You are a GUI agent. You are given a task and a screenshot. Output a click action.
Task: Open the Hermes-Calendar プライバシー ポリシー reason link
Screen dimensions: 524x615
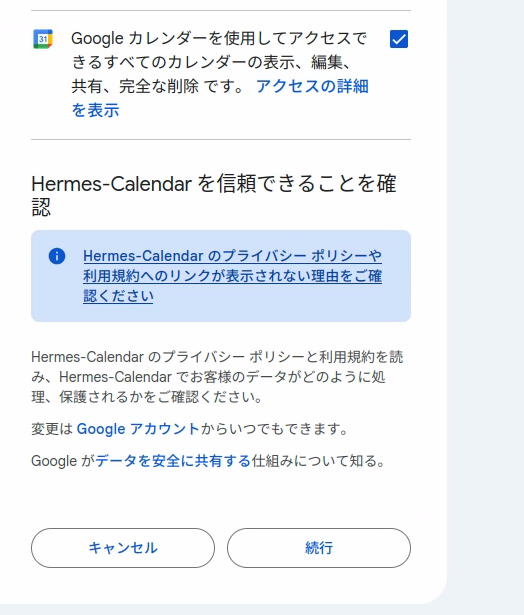point(232,276)
